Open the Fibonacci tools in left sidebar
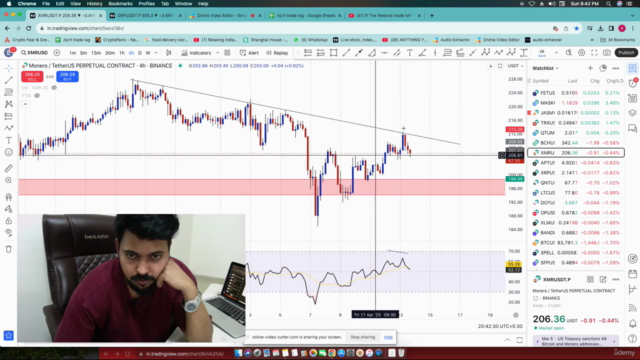Viewport: 640px width, 360px height. click(x=9, y=92)
